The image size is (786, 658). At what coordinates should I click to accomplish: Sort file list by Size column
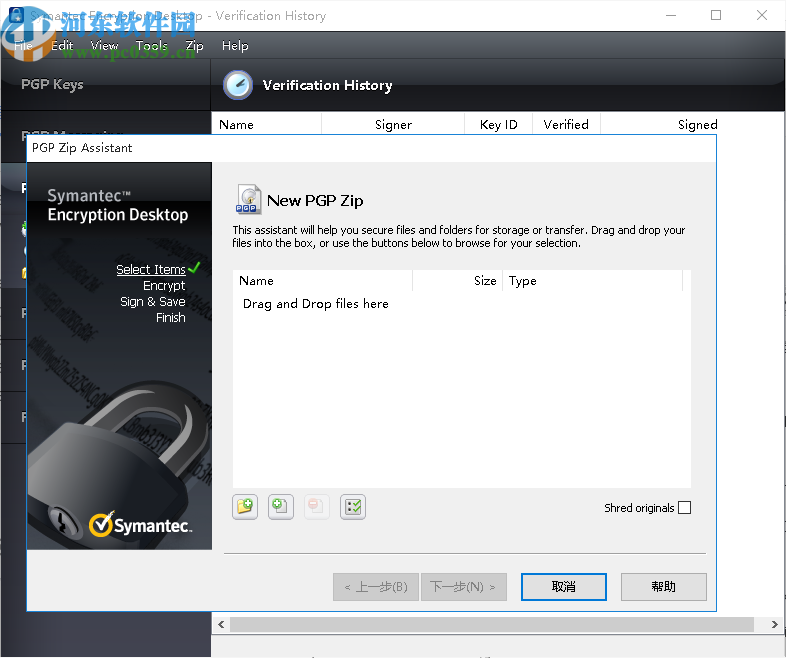click(x=458, y=281)
